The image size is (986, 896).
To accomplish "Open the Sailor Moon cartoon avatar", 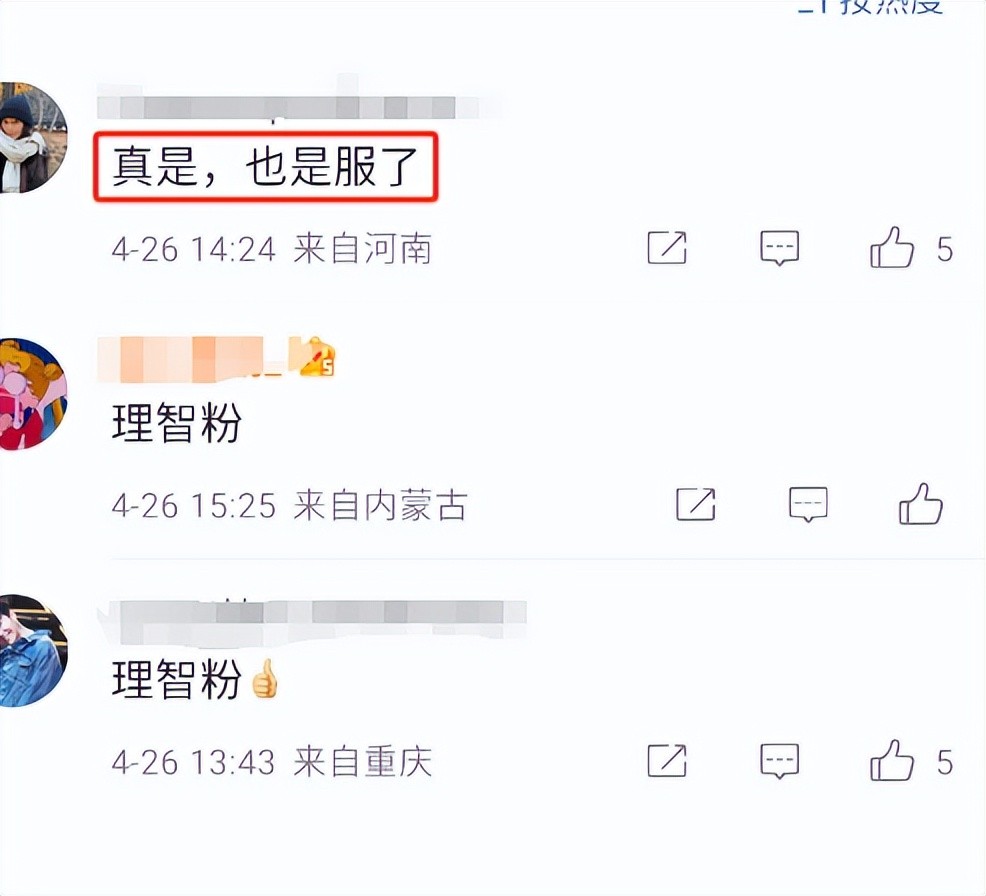I will point(33,394).
